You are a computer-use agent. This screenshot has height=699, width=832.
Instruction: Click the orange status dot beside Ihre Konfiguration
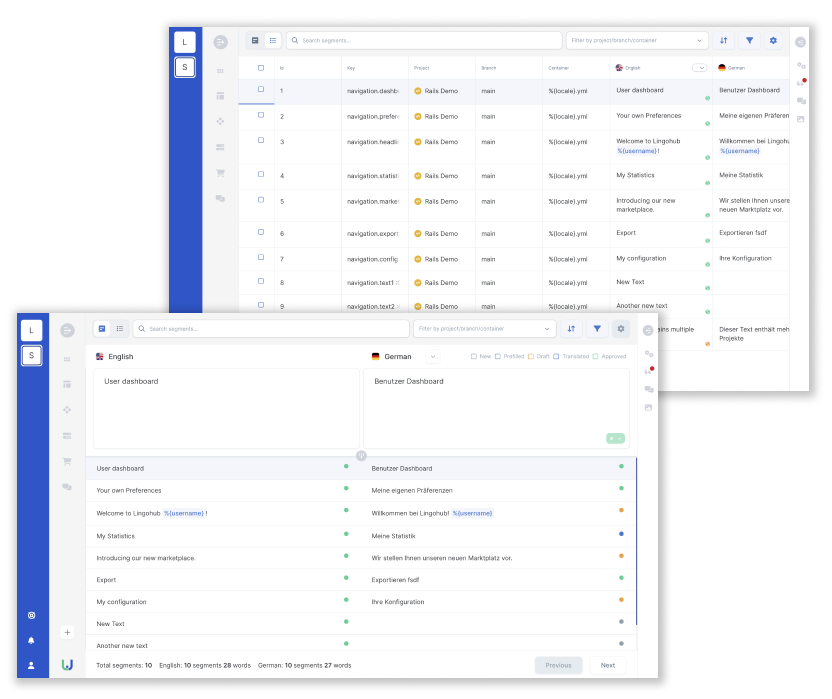click(621, 600)
